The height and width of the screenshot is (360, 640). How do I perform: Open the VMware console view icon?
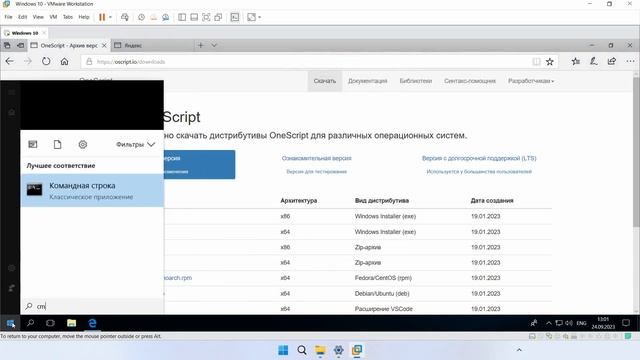[235, 17]
